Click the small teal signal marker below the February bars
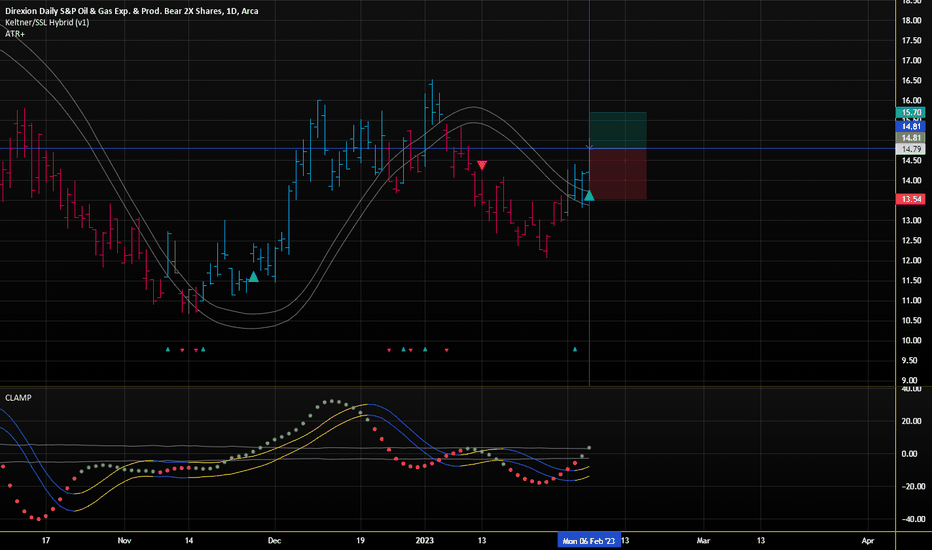932x550 pixels. point(575,350)
